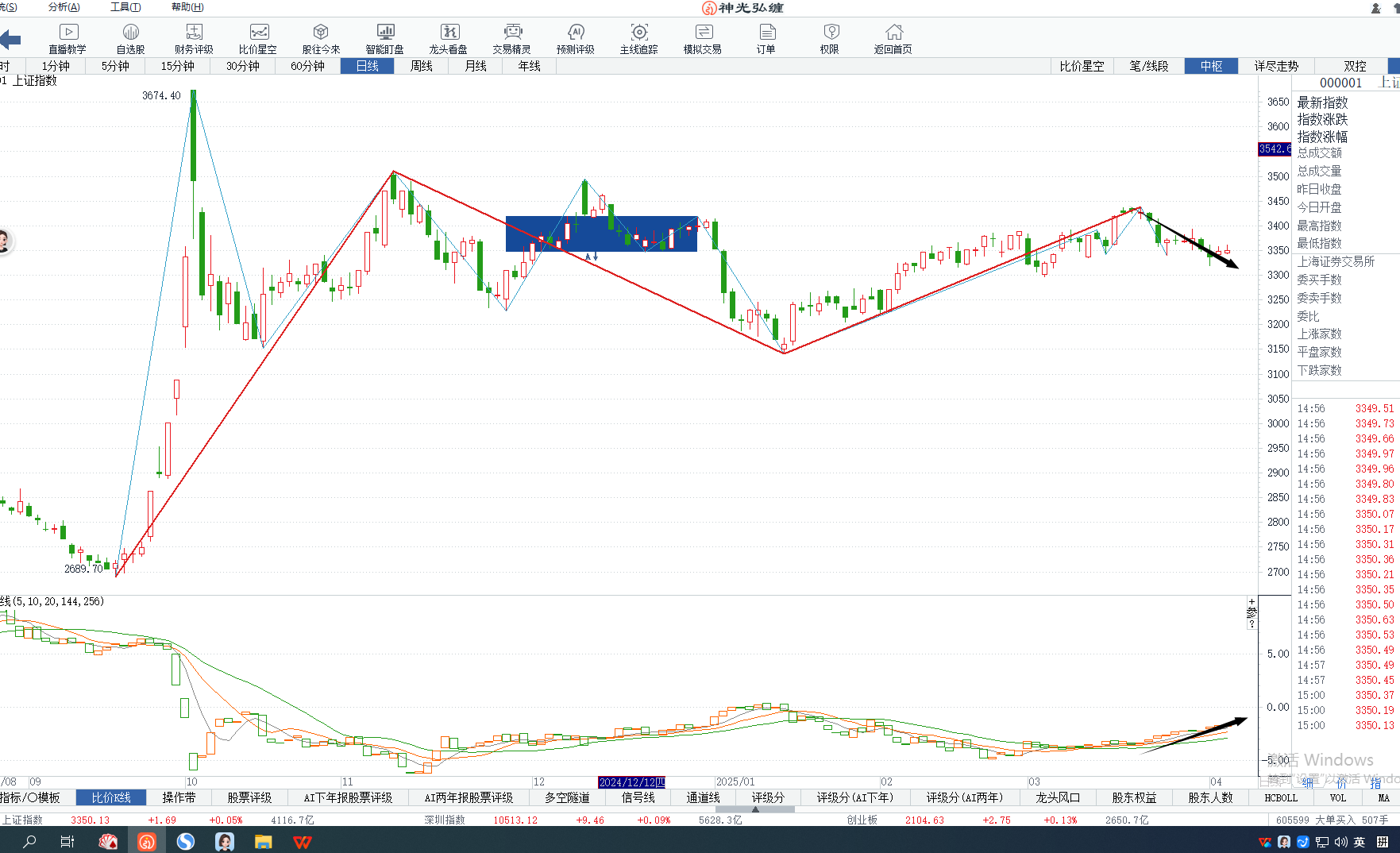Open the 参 parameters settings button
The image size is (1400, 853).
click(1252, 613)
